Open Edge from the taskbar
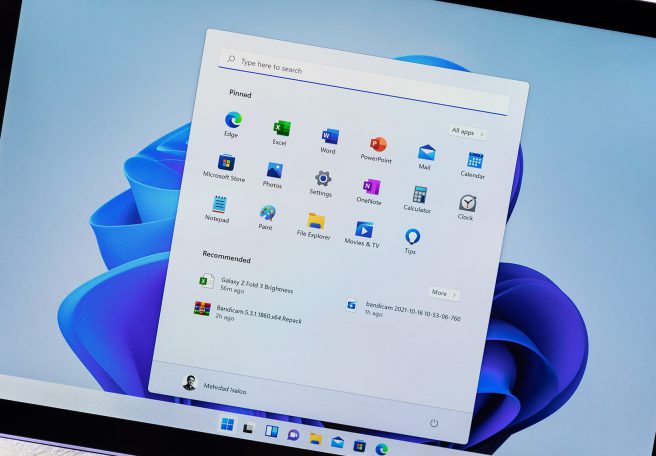Screen dimensions: 656x456 click(382, 449)
